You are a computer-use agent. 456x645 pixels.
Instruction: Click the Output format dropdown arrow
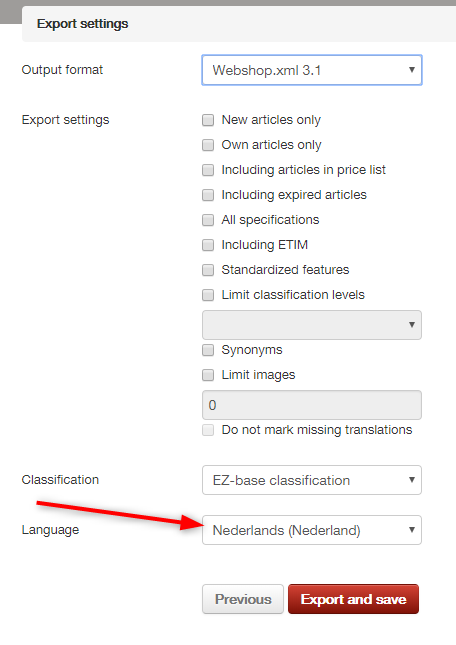(412, 70)
